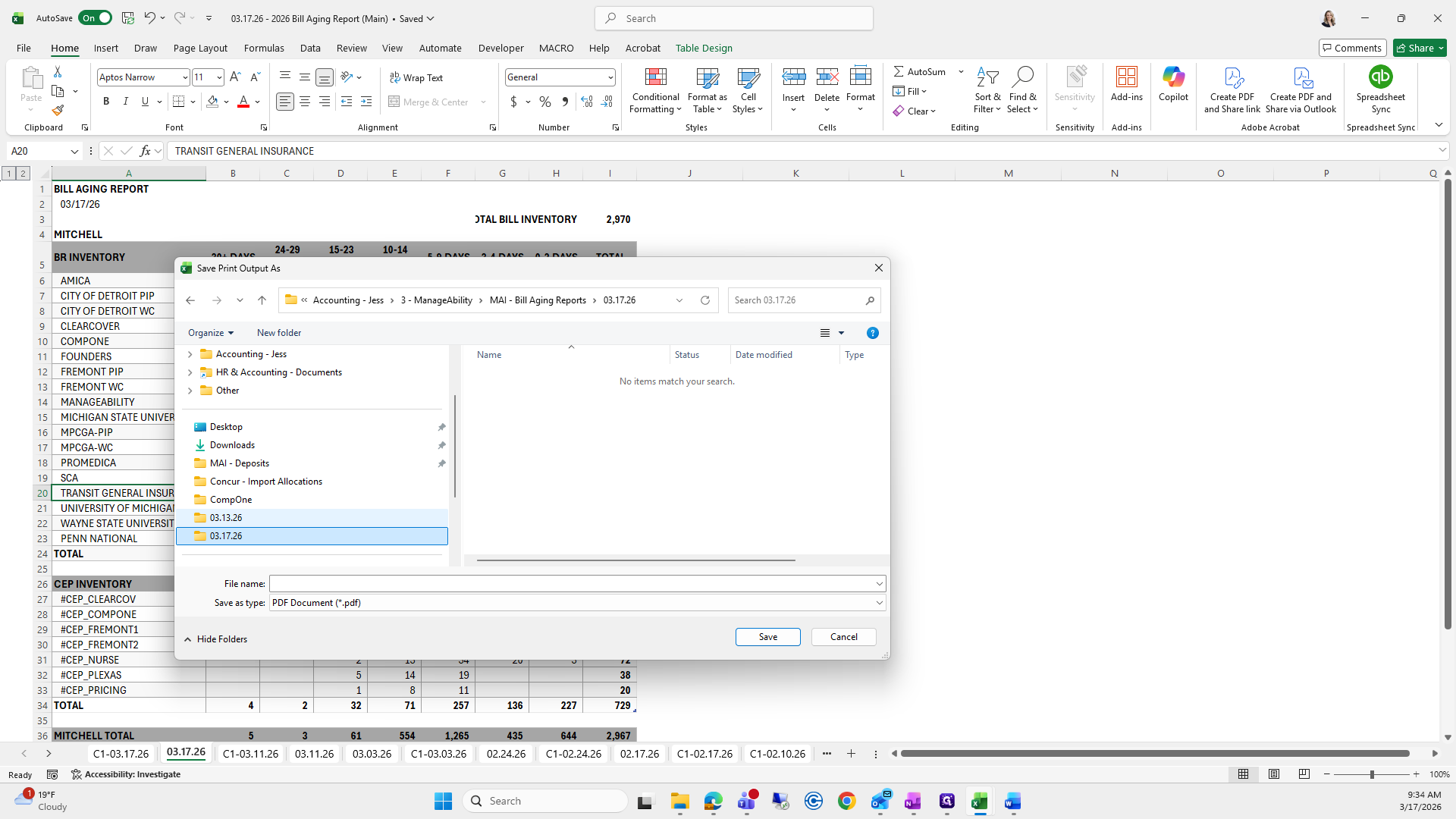Toggle Bold formatting button

106,102
